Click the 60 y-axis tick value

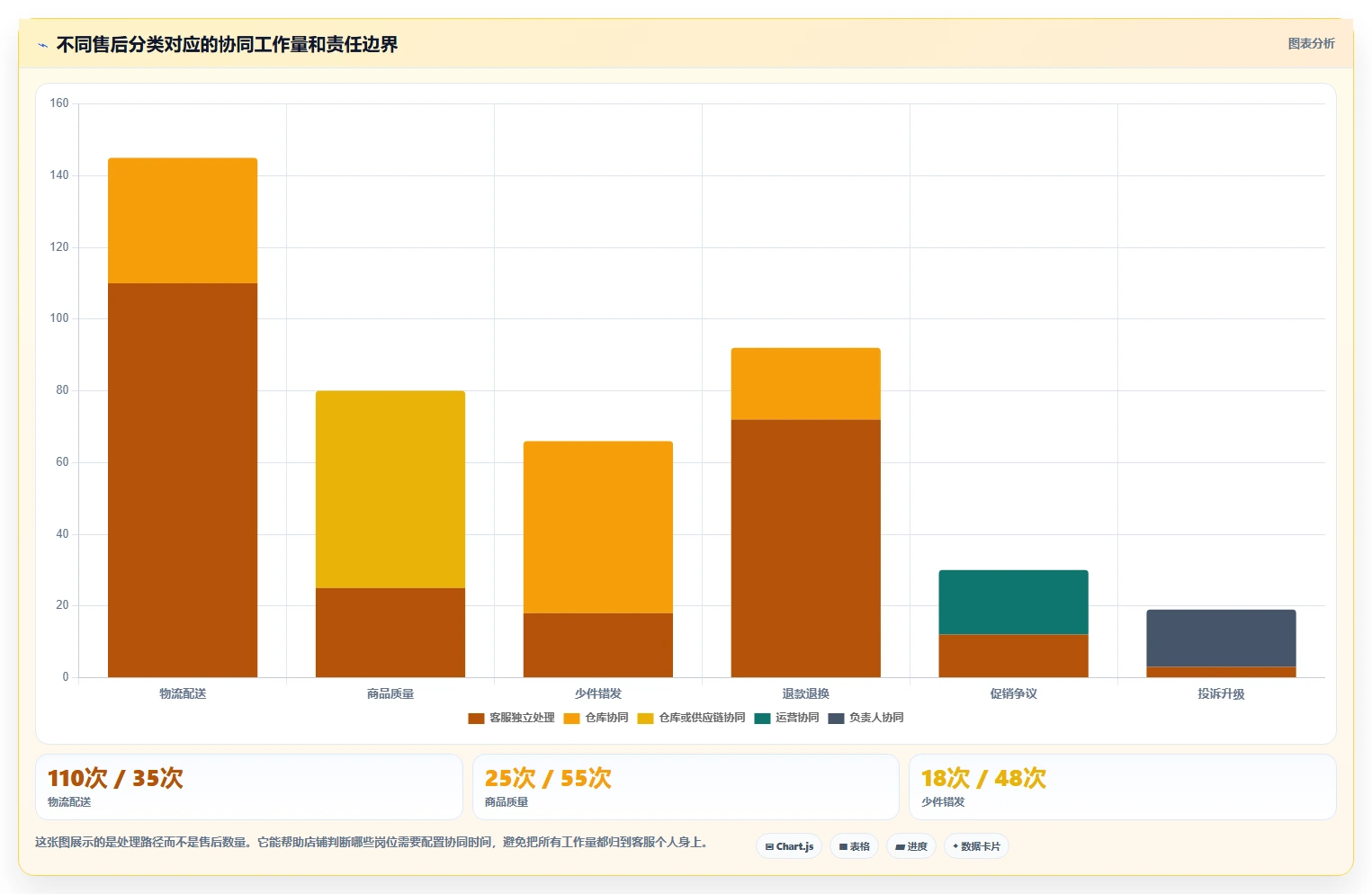62,462
